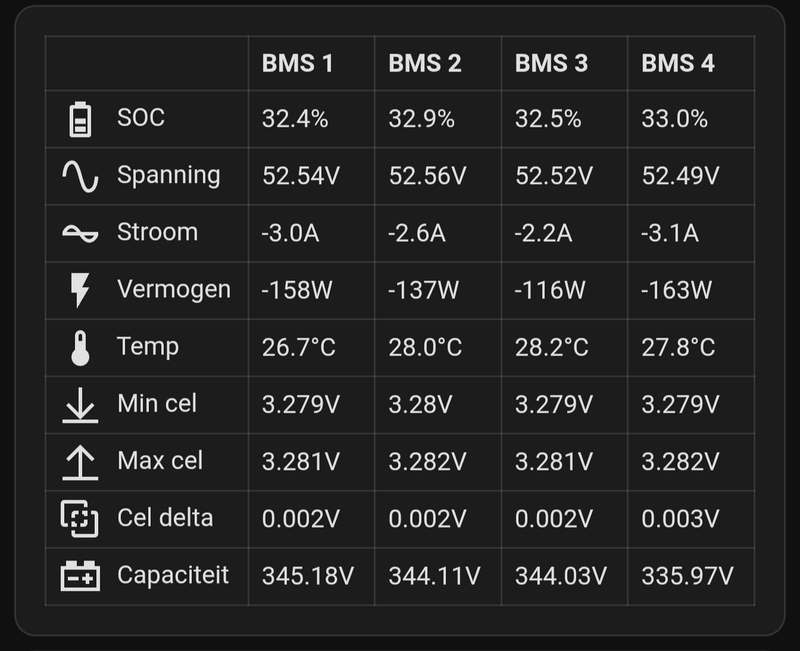Click the SOC battery icon

click(x=80, y=119)
